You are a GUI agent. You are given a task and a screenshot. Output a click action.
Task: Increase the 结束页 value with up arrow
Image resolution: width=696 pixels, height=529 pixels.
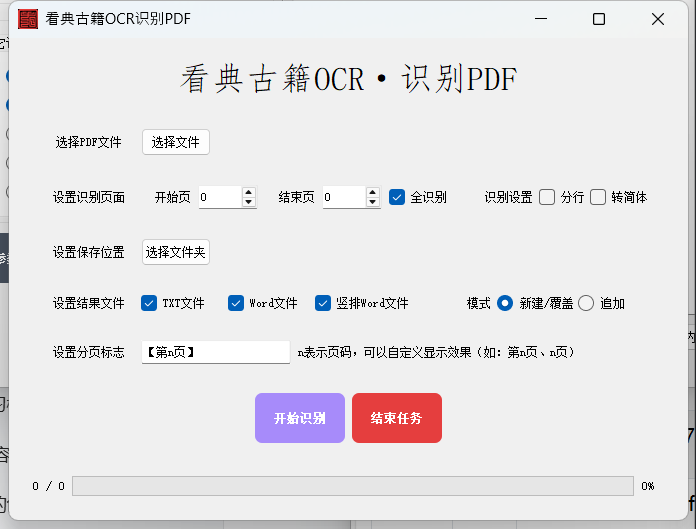pyautogui.click(x=373, y=192)
